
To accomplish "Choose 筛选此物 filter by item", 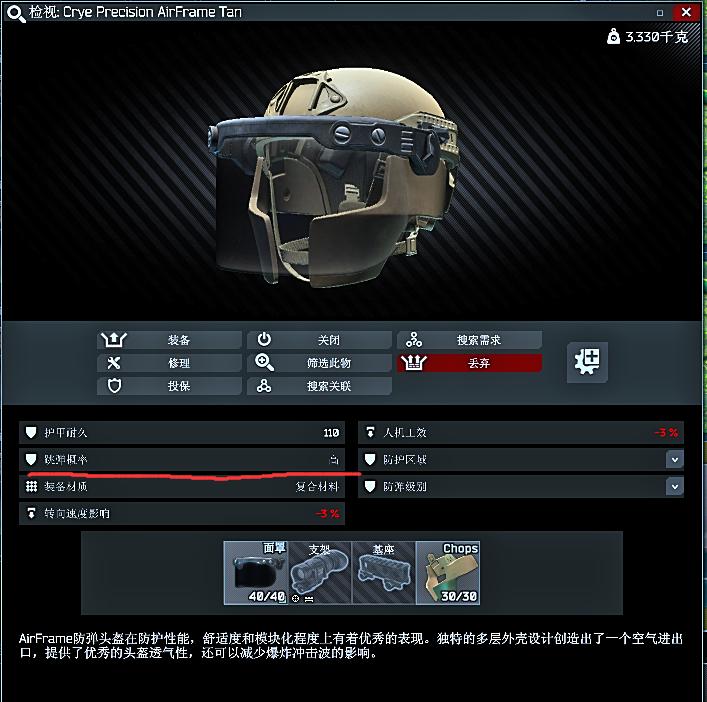I will 319,363.
